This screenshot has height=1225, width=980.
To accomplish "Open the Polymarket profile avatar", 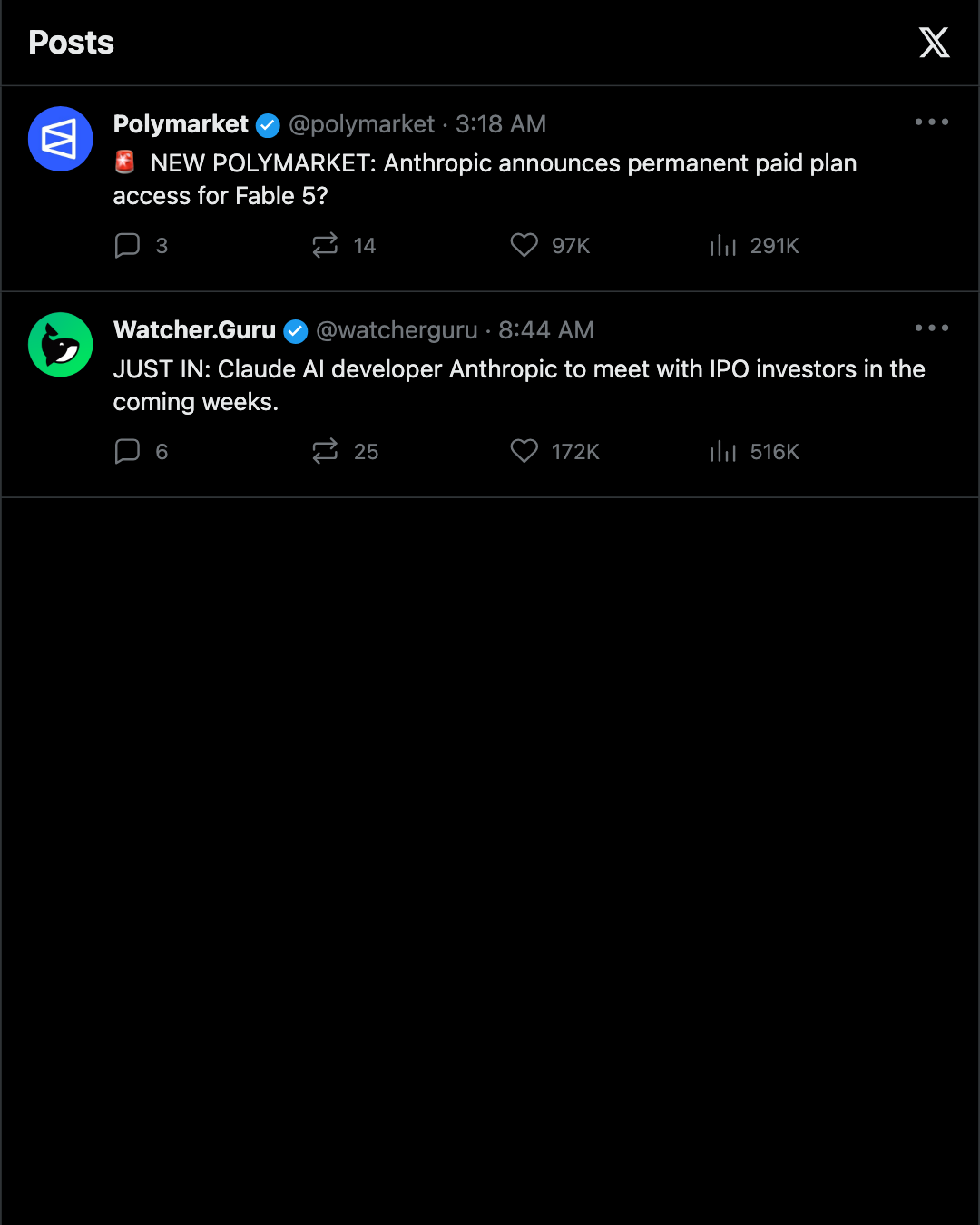I will (61, 139).
